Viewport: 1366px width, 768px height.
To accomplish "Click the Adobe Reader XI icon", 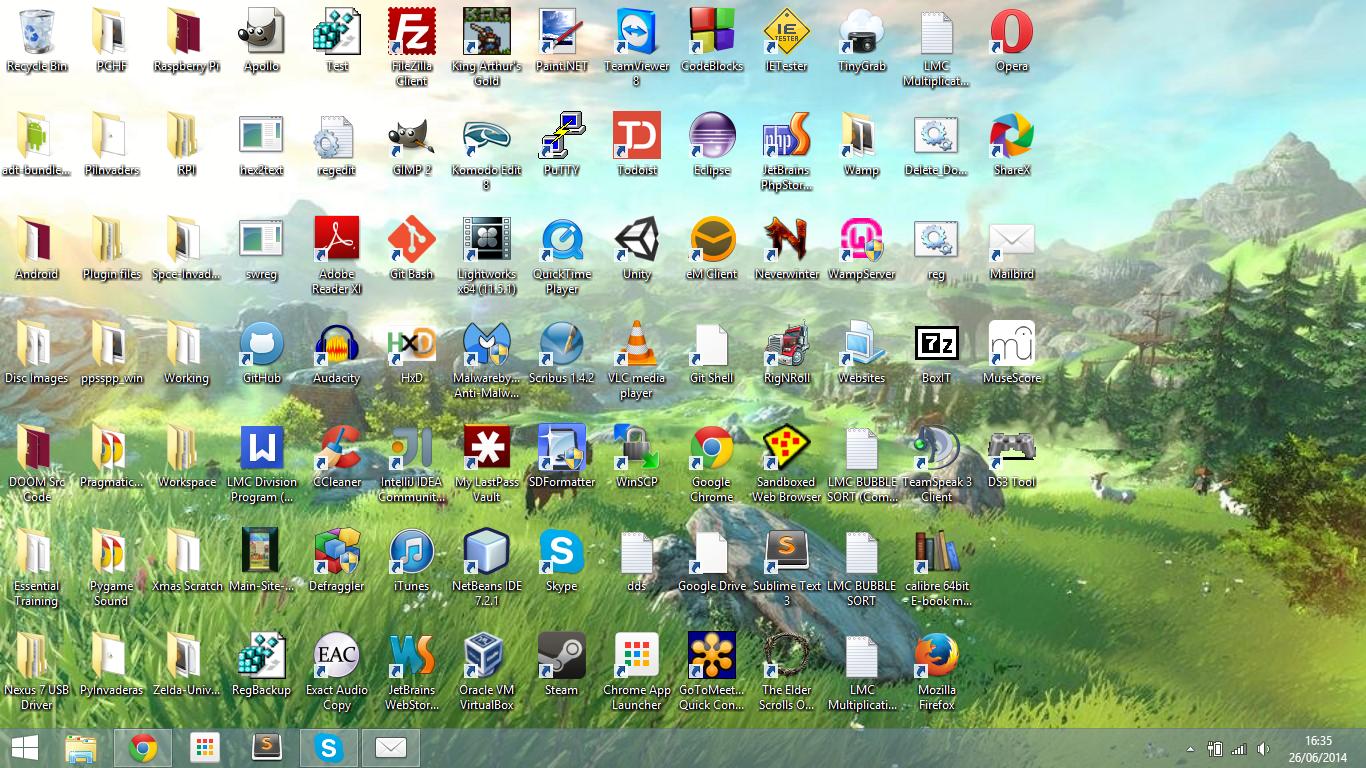I will click(x=336, y=255).
